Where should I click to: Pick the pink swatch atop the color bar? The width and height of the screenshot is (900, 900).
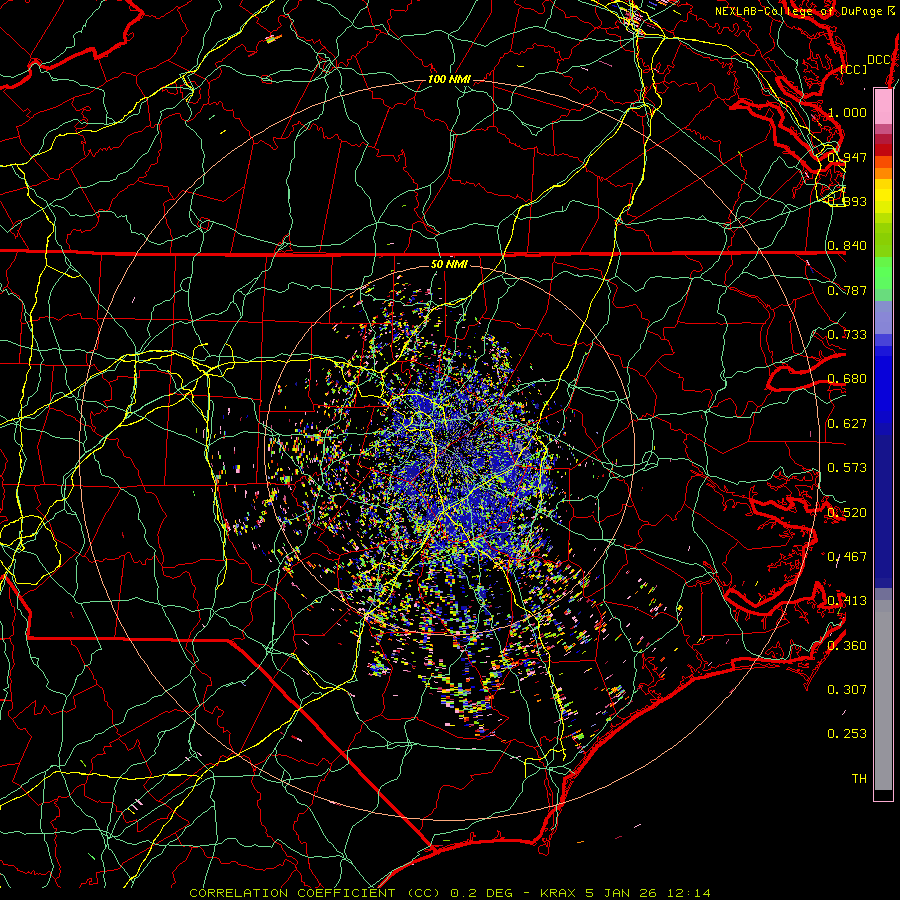point(883,106)
